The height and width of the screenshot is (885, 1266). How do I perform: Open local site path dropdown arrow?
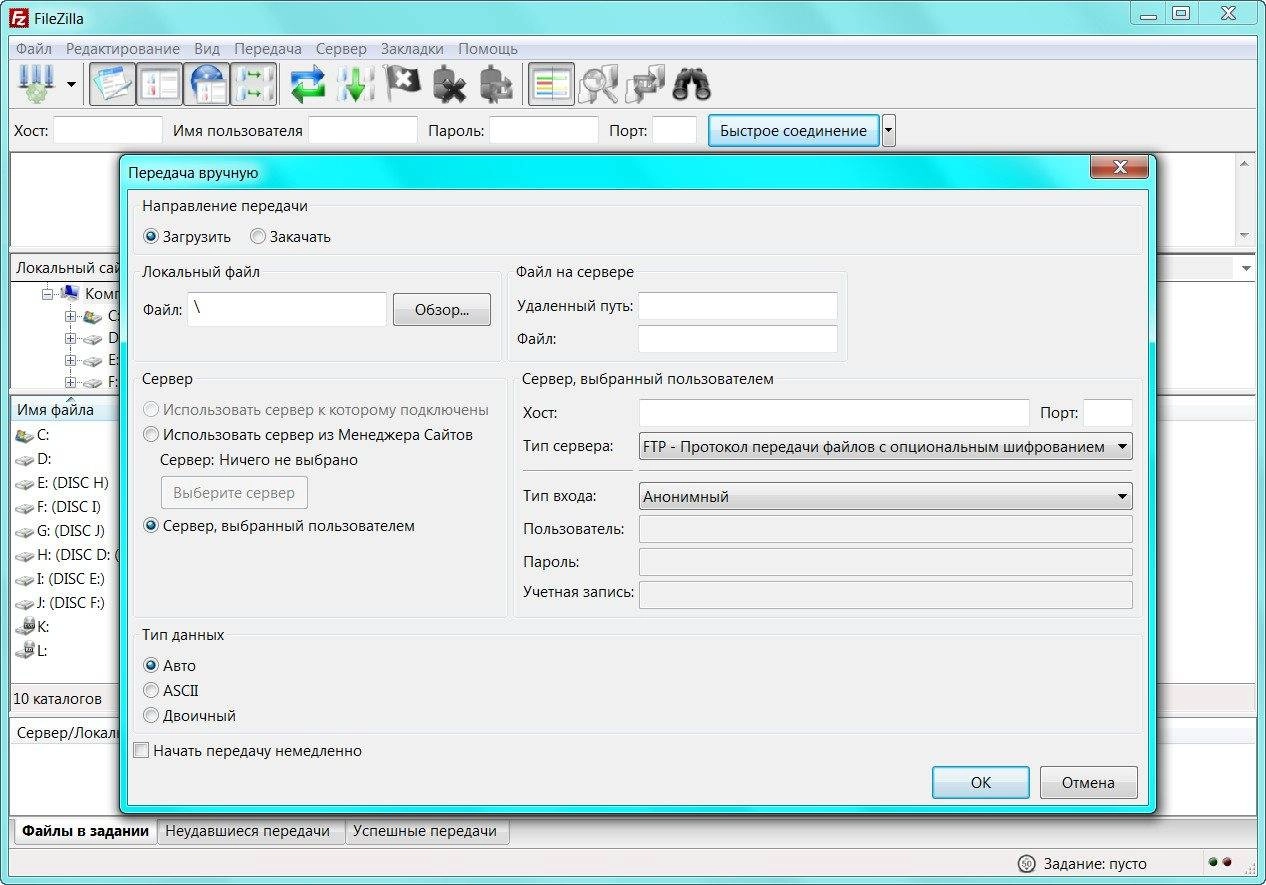(1246, 268)
